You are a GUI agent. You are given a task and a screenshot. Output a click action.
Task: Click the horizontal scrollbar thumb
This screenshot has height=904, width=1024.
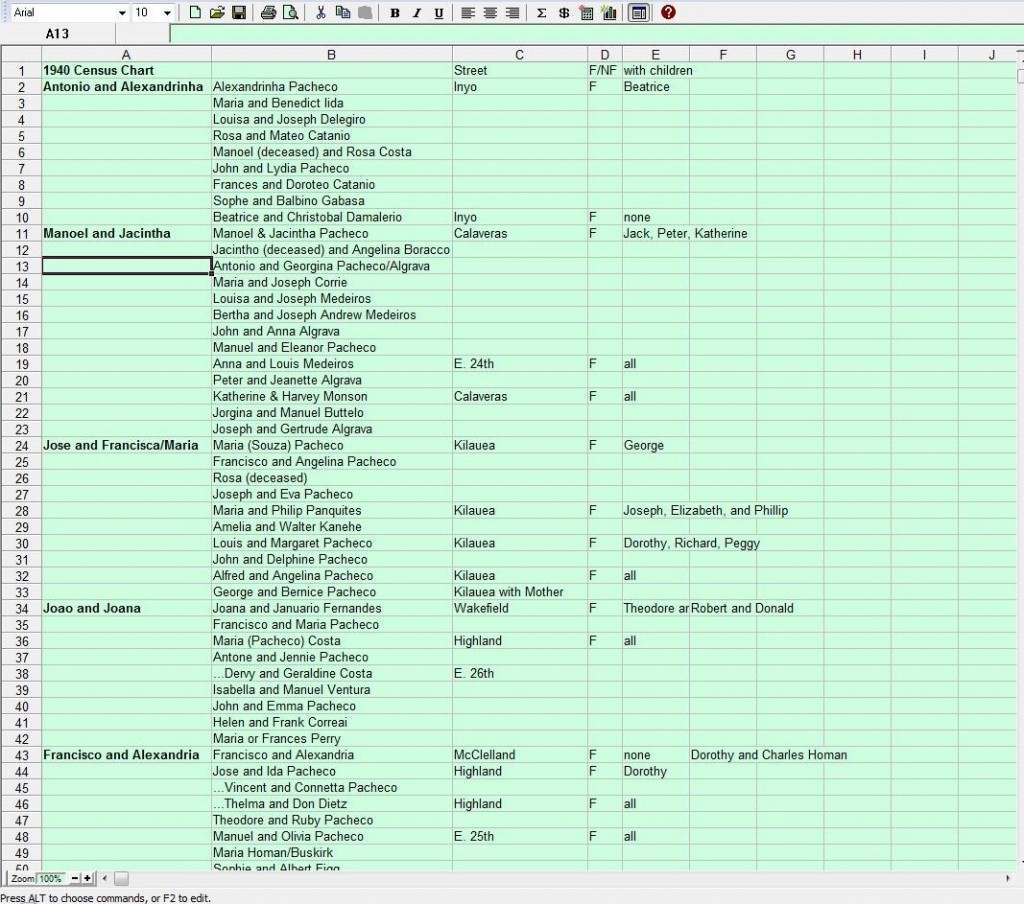click(x=121, y=879)
